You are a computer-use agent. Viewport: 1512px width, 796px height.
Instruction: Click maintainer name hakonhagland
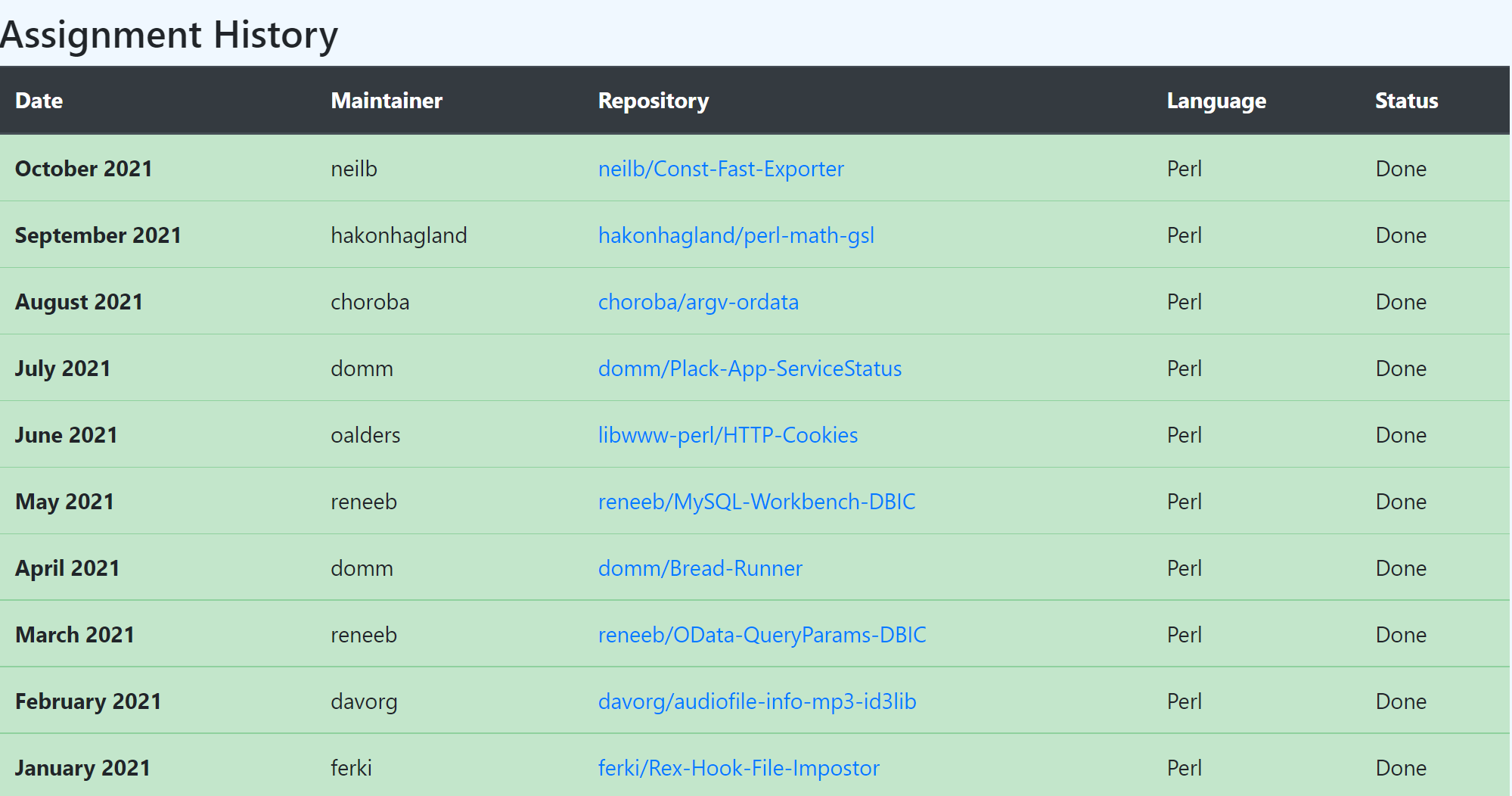click(399, 235)
